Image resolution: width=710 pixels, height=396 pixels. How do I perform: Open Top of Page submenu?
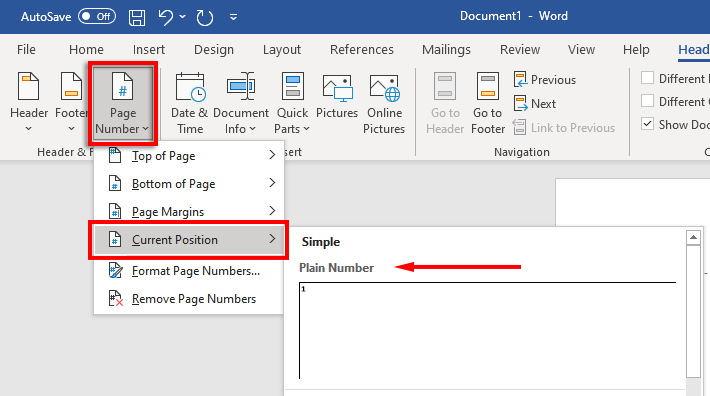click(x=188, y=156)
